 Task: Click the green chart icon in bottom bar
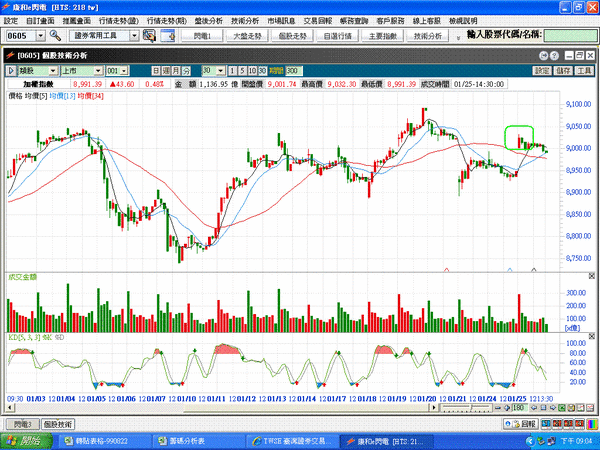(562, 408)
